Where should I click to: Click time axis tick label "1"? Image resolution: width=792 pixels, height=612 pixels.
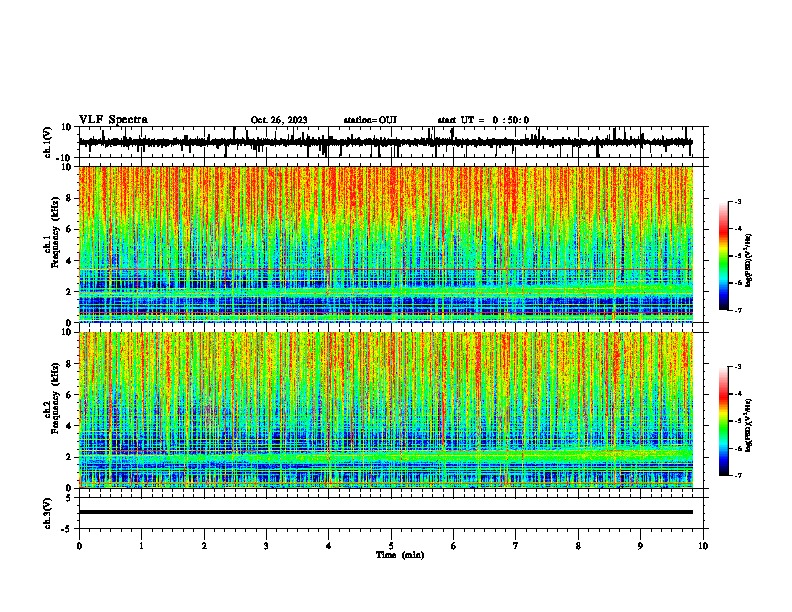tap(141, 546)
